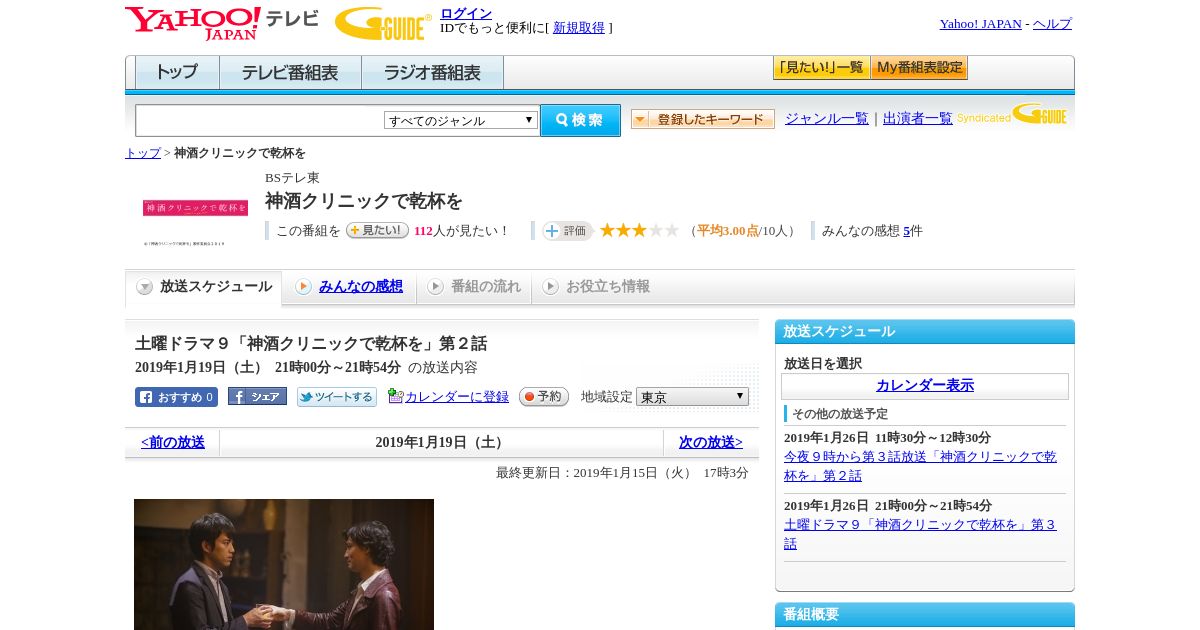Open the ジャンル一覧 link

(827, 119)
